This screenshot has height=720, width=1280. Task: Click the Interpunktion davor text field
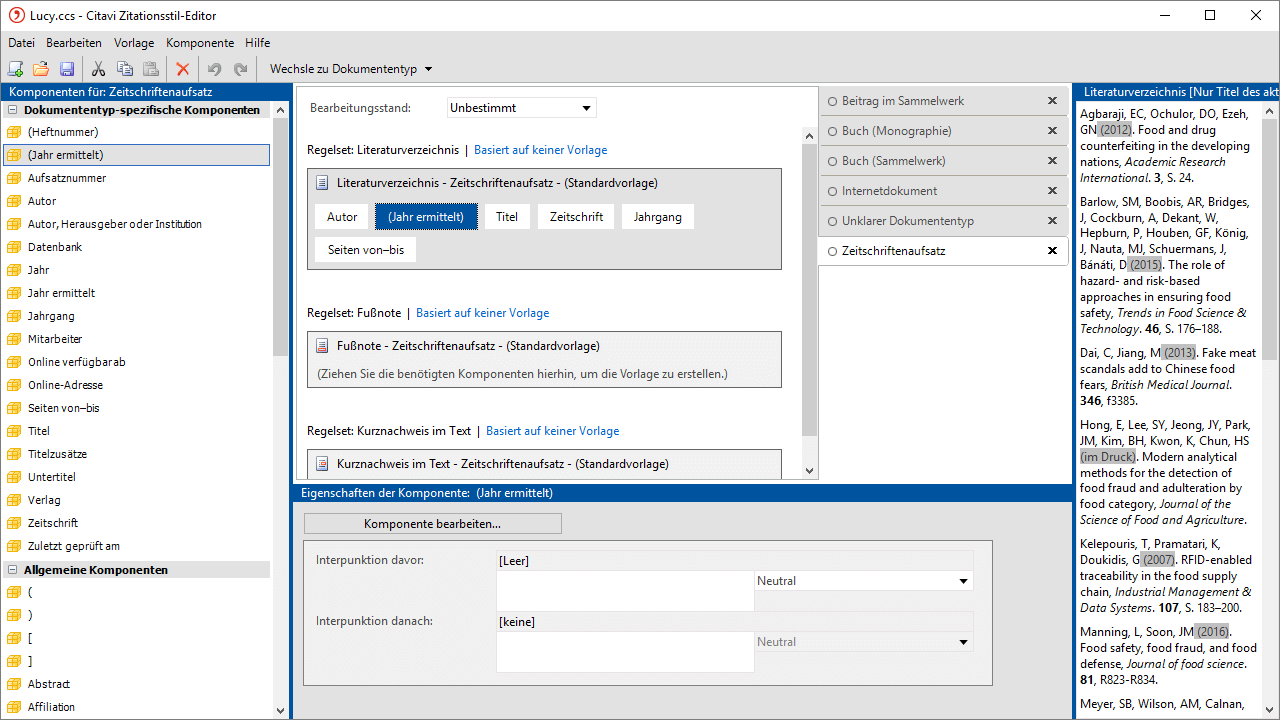coord(624,591)
